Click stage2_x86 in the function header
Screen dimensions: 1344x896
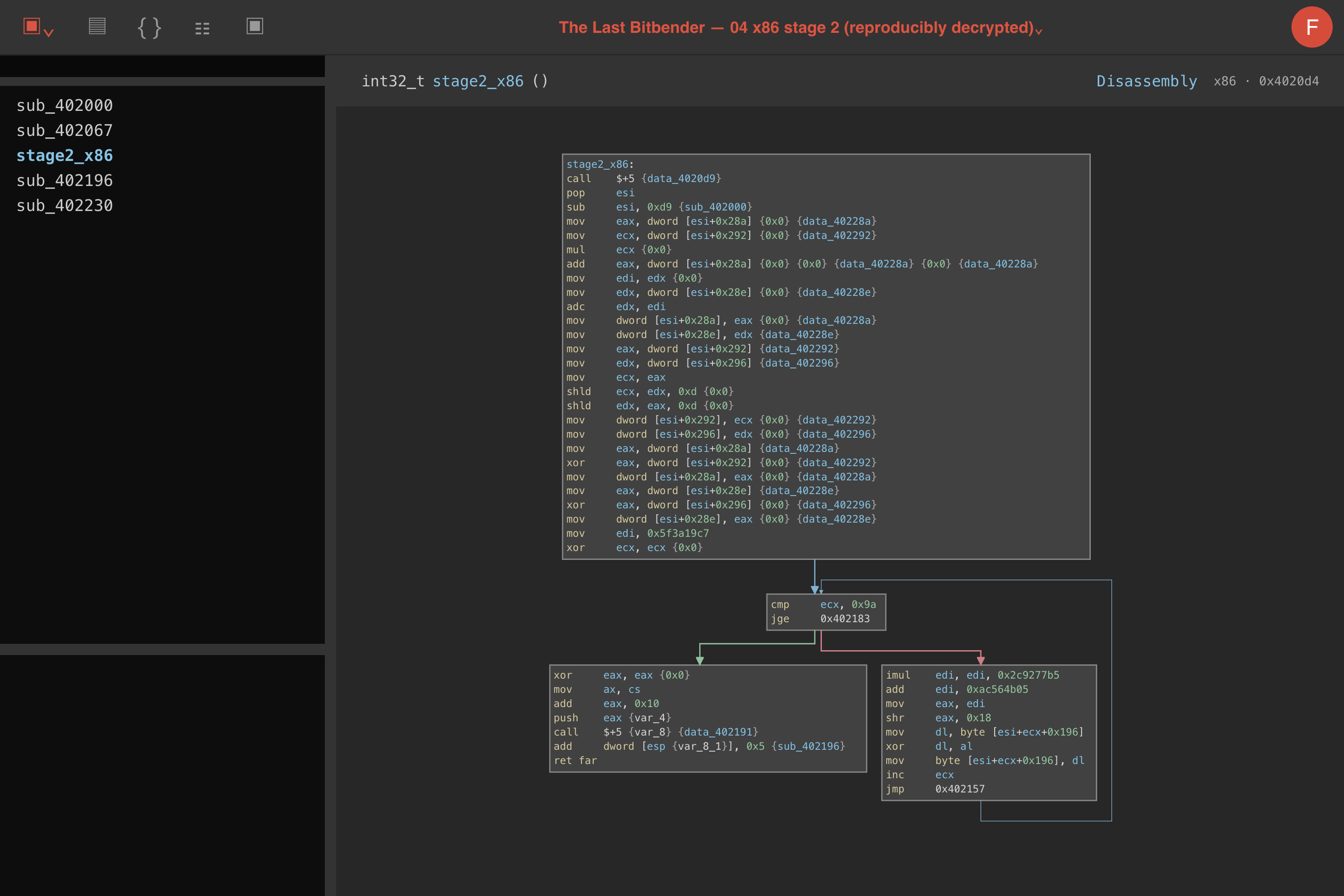point(478,81)
